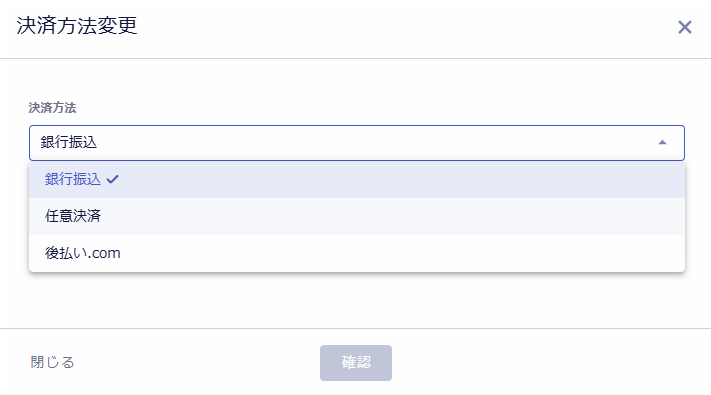711x395 pixels.
Task: Select the 銀行振込 option in the list
Action: pos(357,180)
